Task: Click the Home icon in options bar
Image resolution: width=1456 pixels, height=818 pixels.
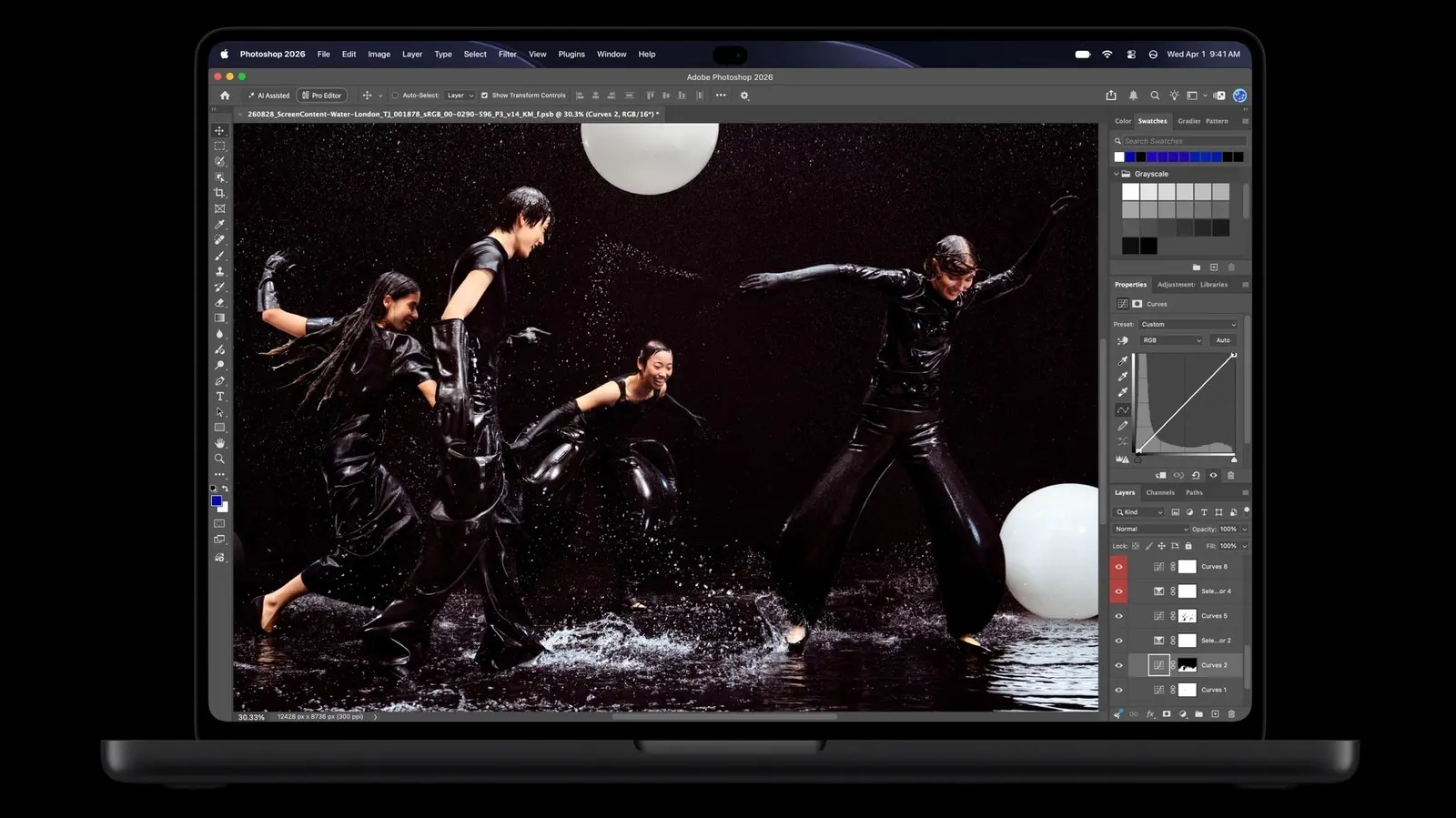Action: click(225, 96)
